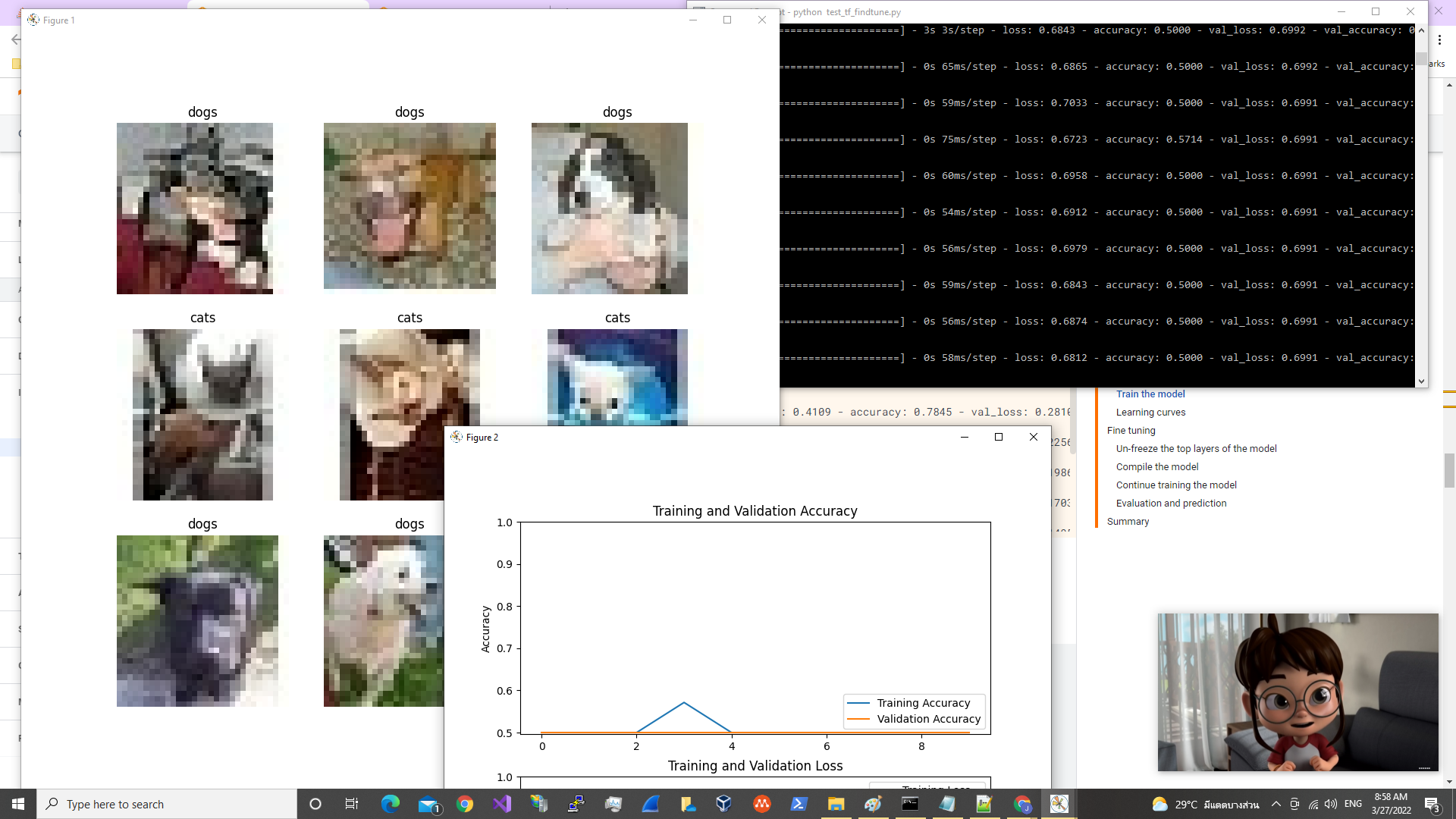
Task: Click the Meet Now camera tray icon
Action: [x=1294, y=804]
